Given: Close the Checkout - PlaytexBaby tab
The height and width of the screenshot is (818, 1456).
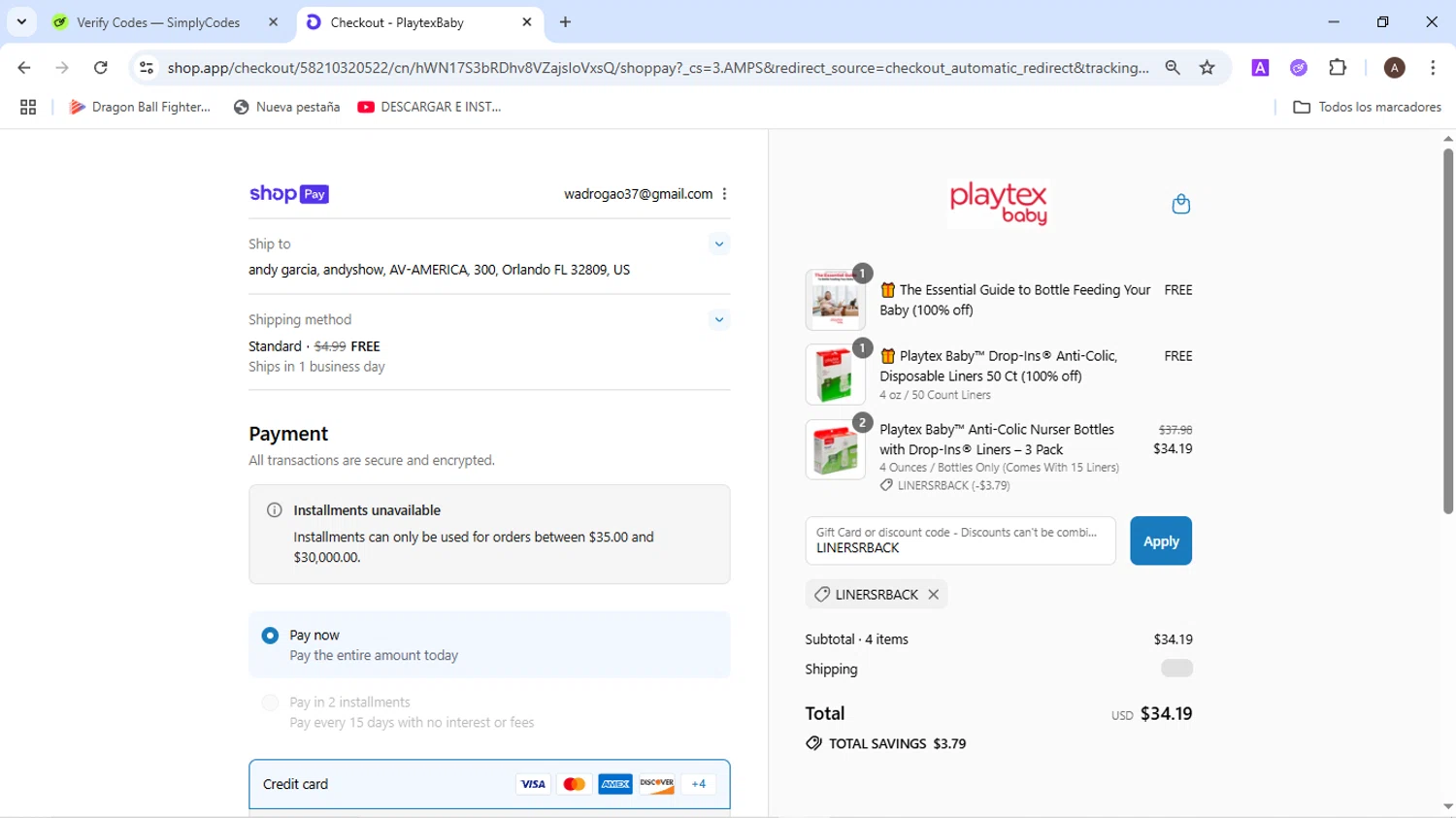Looking at the screenshot, I should tap(527, 22).
